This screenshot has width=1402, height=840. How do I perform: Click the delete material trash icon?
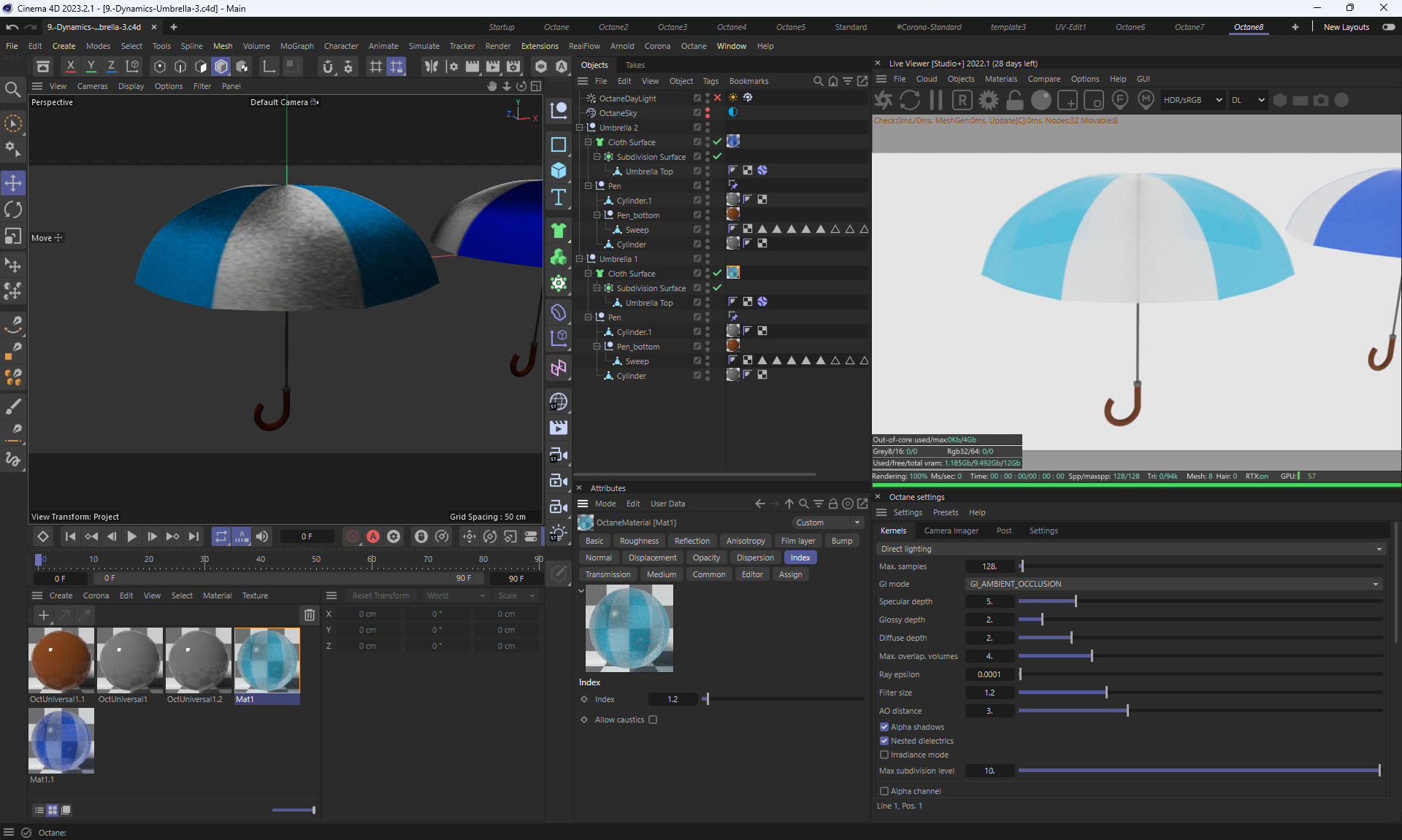click(310, 614)
